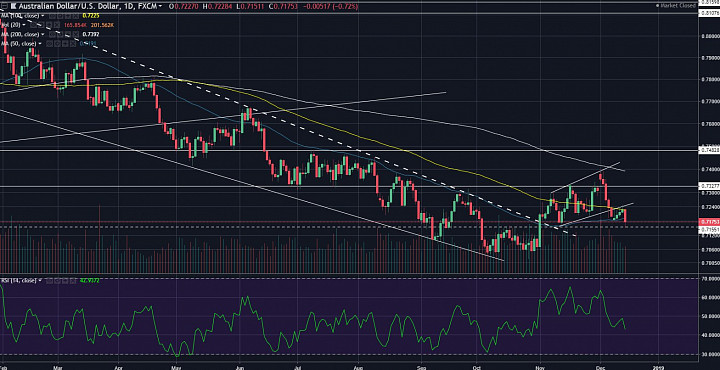Click the MA (50, close) legend label

tap(18, 43)
